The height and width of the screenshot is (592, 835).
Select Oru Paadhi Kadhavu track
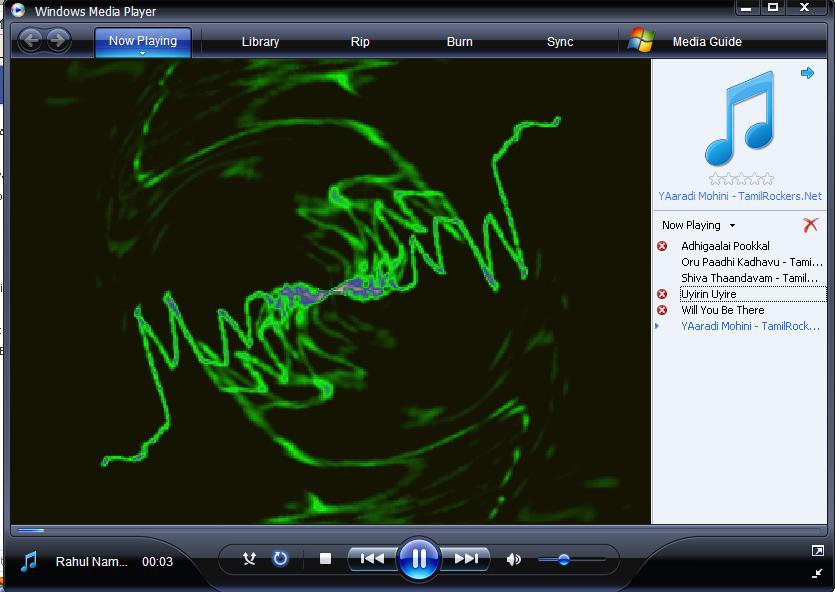point(751,262)
